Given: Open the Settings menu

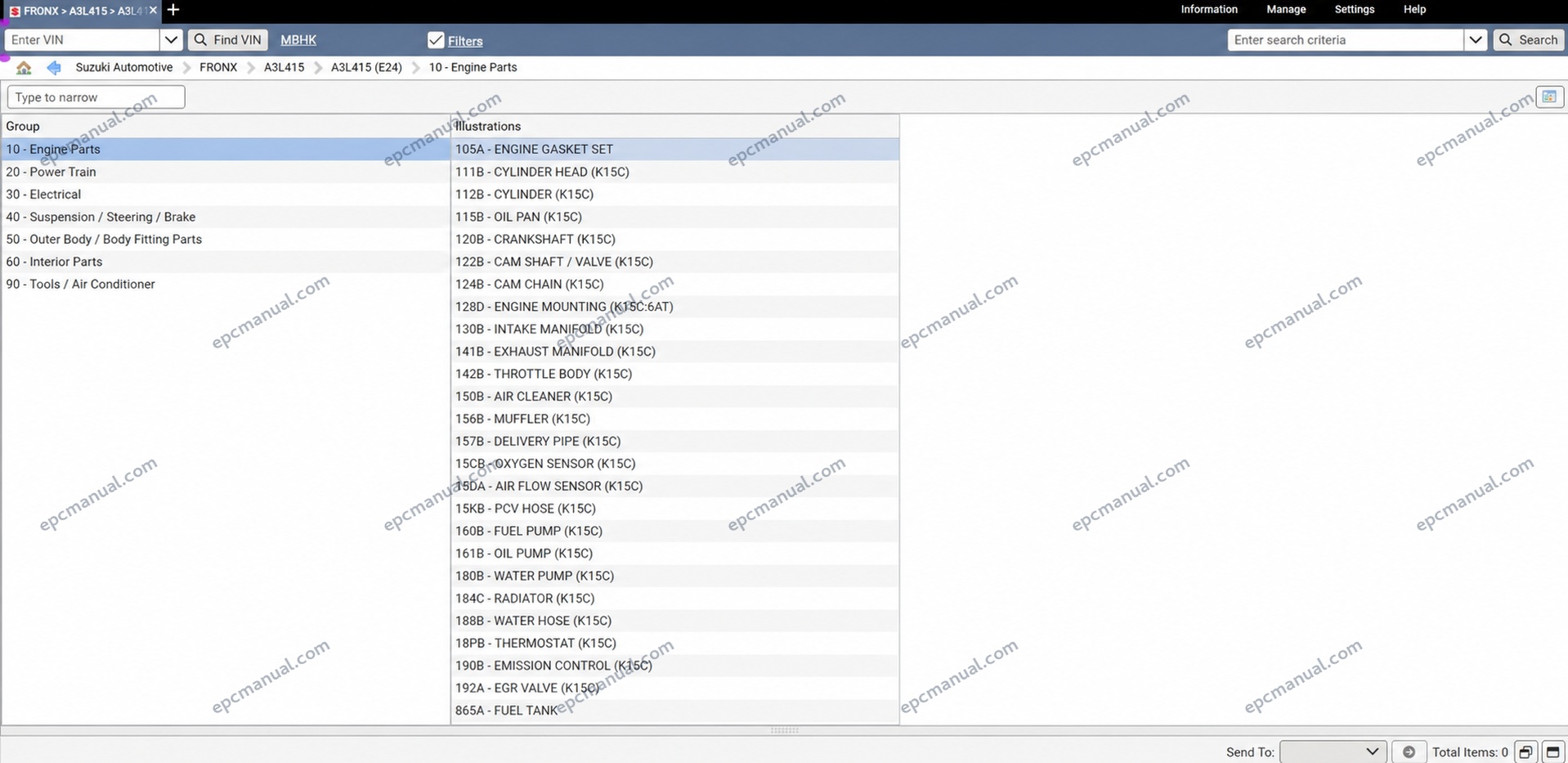Looking at the screenshot, I should tap(1355, 10).
